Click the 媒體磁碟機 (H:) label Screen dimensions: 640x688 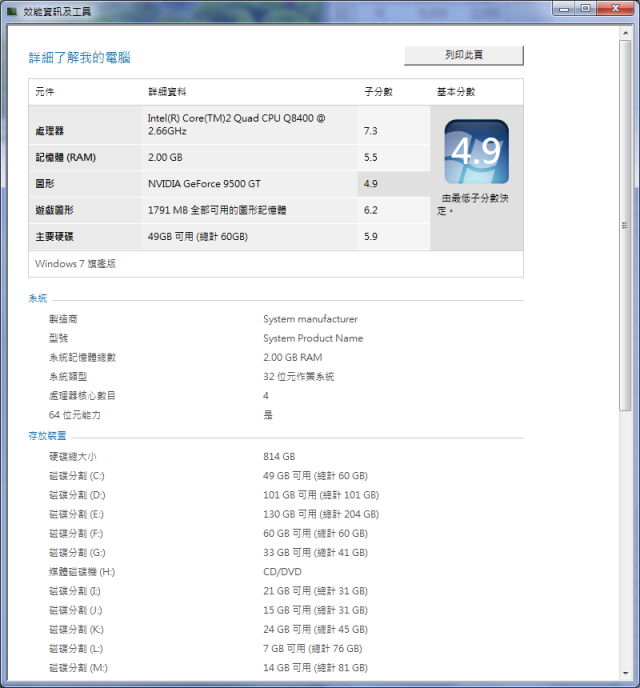point(82,572)
